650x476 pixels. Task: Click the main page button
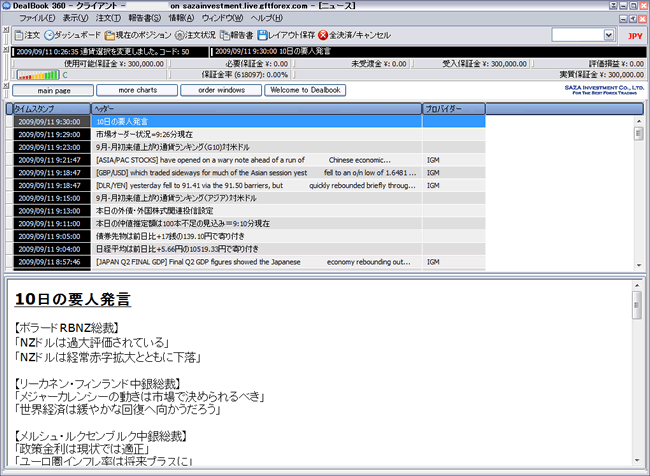pos(53,90)
